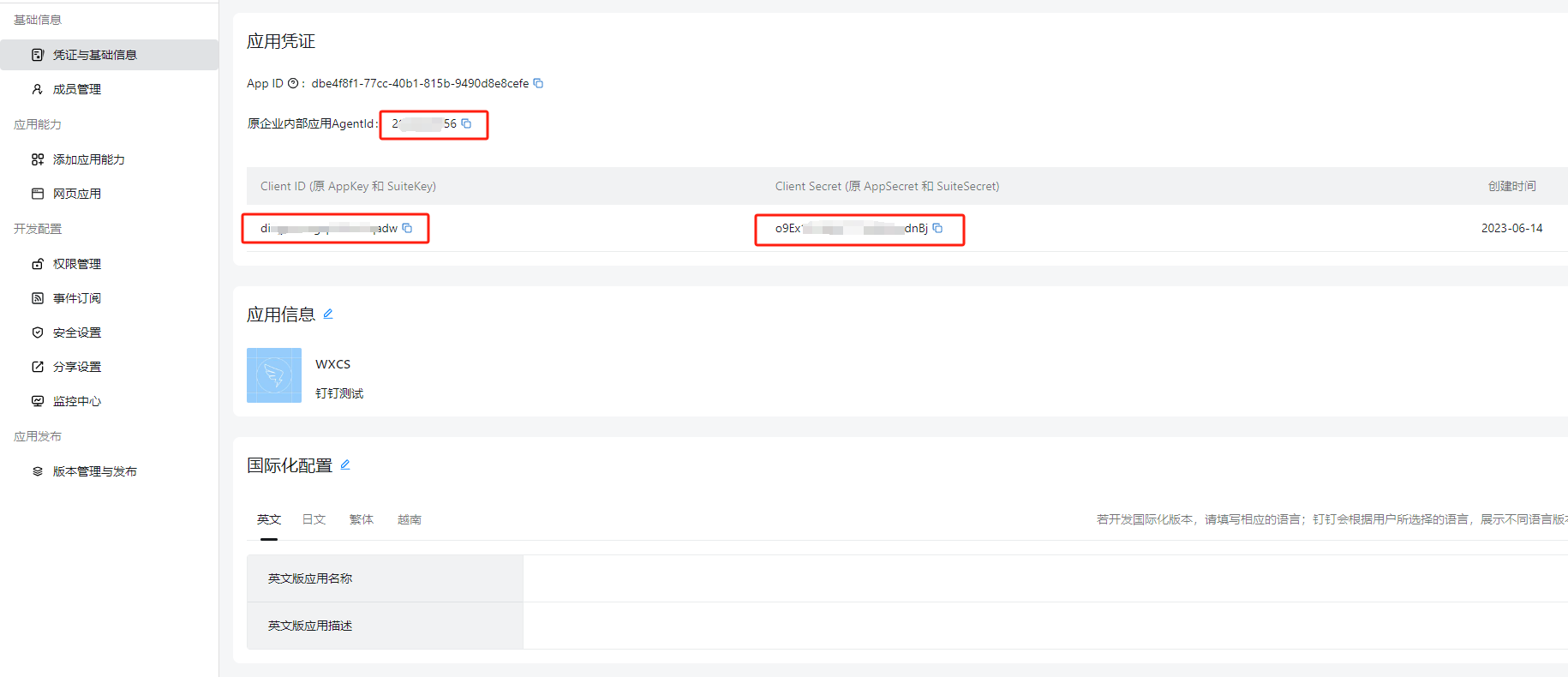Open 版本管理与发布 in the sidebar
This screenshot has height=677, width=1568.
click(x=94, y=471)
